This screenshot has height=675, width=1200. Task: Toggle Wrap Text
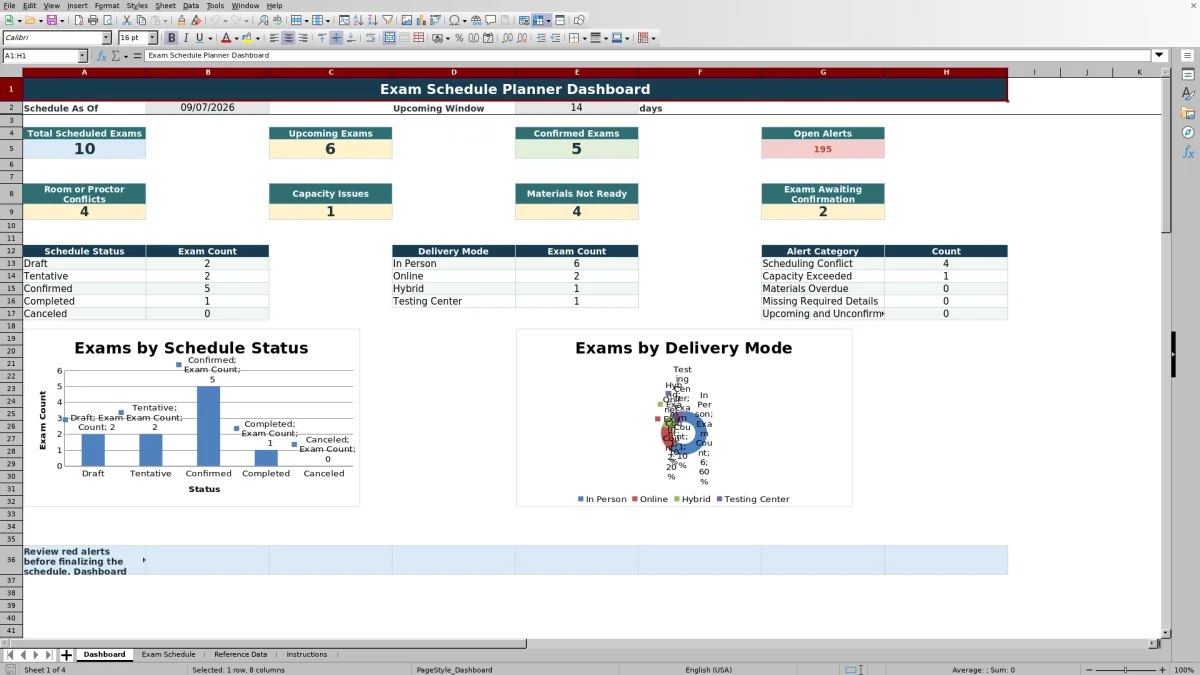point(371,38)
